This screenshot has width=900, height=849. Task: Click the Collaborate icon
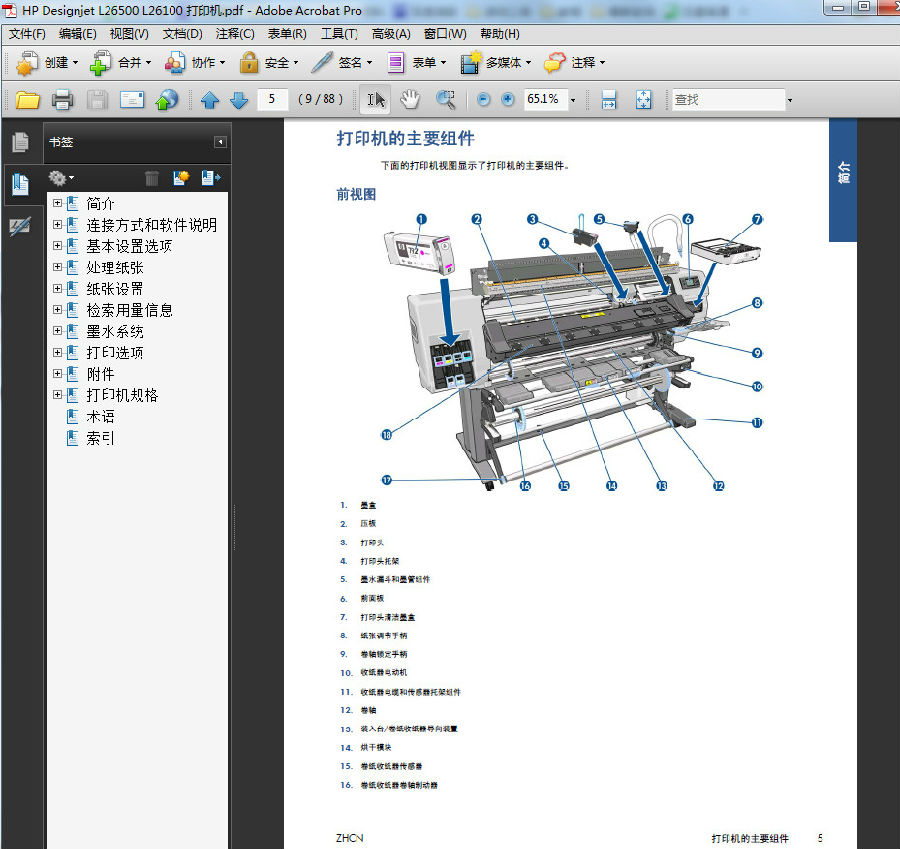pos(174,63)
